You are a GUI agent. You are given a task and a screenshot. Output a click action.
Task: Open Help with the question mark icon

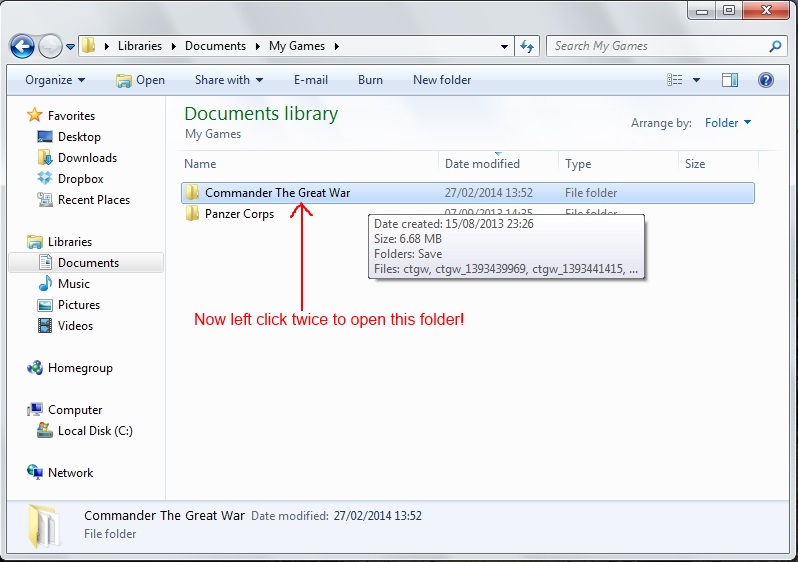pyautogui.click(x=765, y=80)
